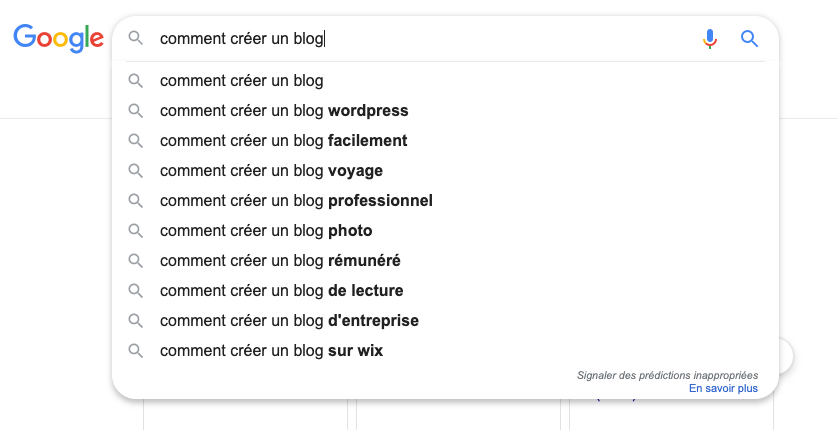Click the search icon beside the wordpress suggestion
This screenshot has width=838, height=430.
coord(136,111)
